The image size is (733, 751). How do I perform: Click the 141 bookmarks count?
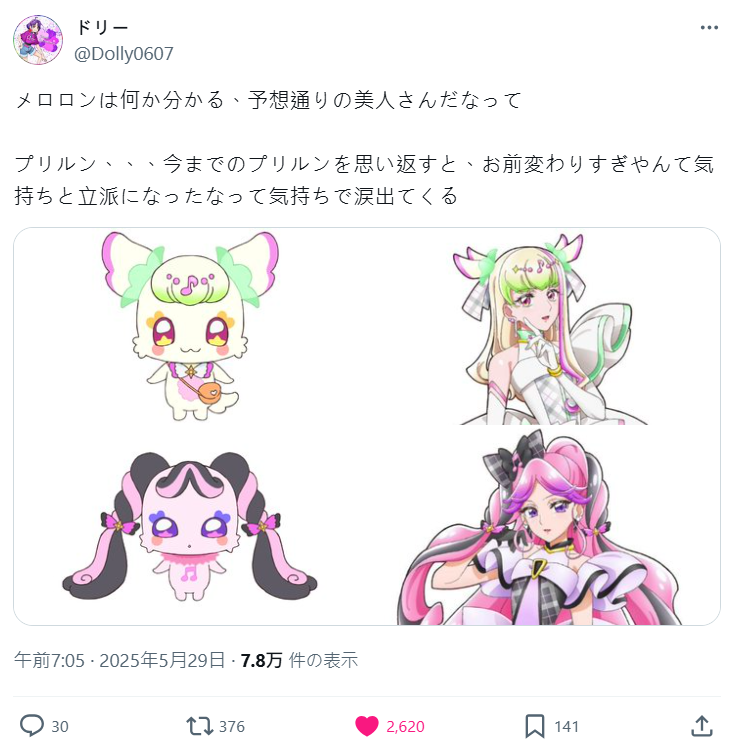[567, 727]
